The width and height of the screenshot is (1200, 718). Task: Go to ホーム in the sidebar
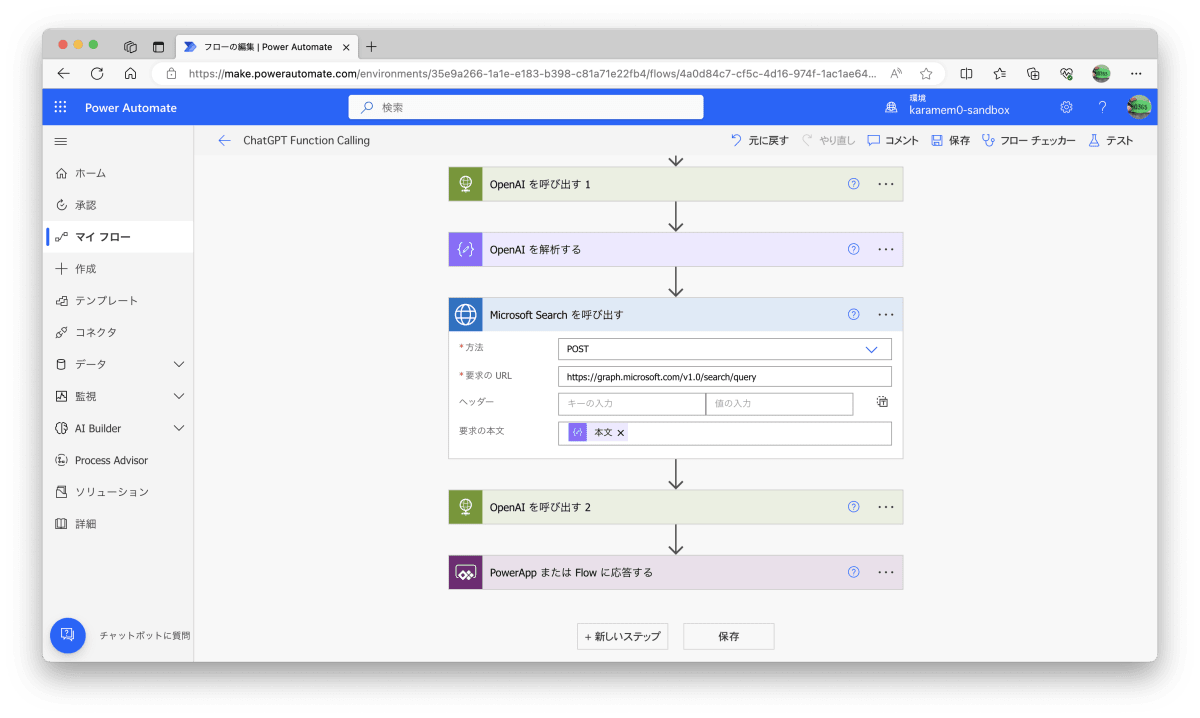[118, 173]
